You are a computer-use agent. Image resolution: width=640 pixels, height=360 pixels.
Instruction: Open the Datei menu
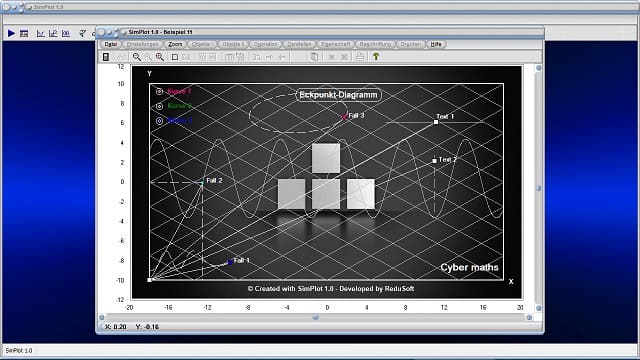click(x=111, y=44)
